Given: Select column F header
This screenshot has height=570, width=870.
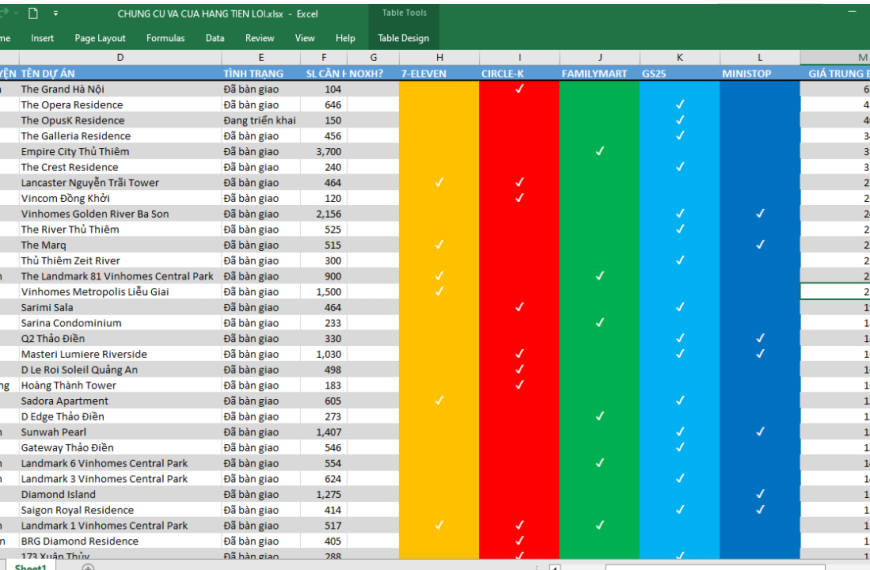Looking at the screenshot, I should click(323, 57).
